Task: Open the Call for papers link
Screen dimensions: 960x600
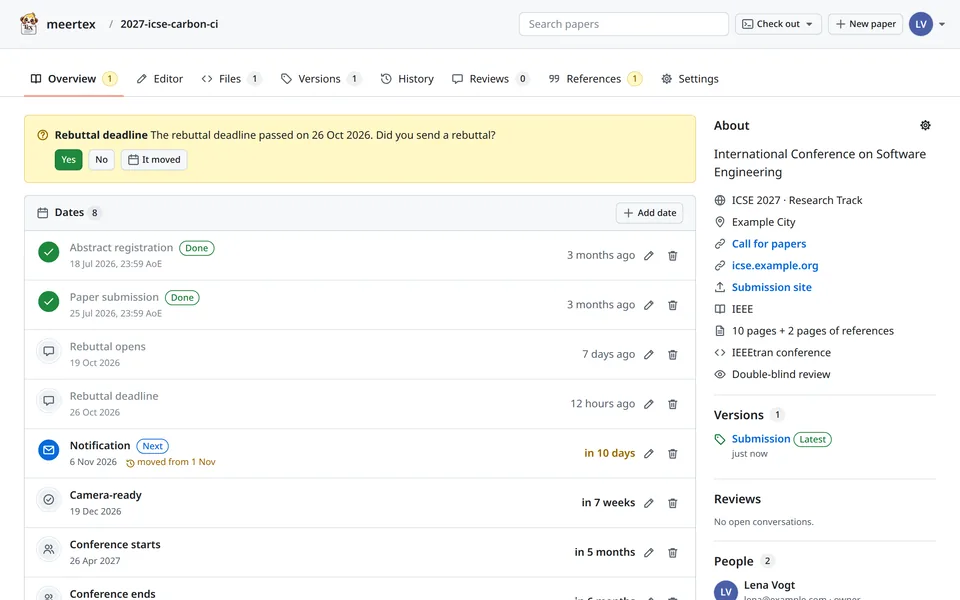Action: click(769, 244)
